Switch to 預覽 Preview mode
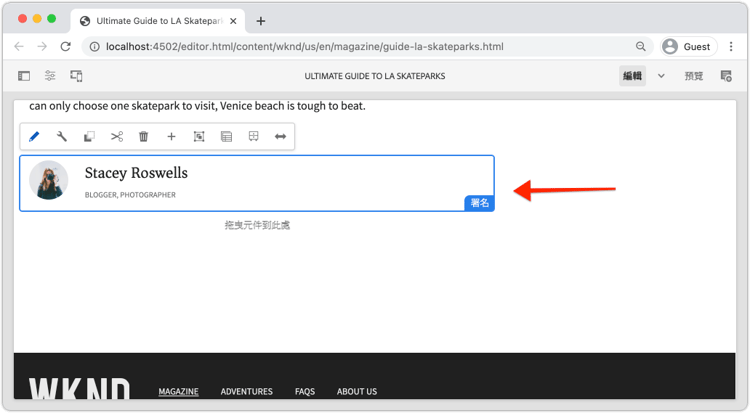Viewport: 750px width, 413px height. (x=694, y=76)
